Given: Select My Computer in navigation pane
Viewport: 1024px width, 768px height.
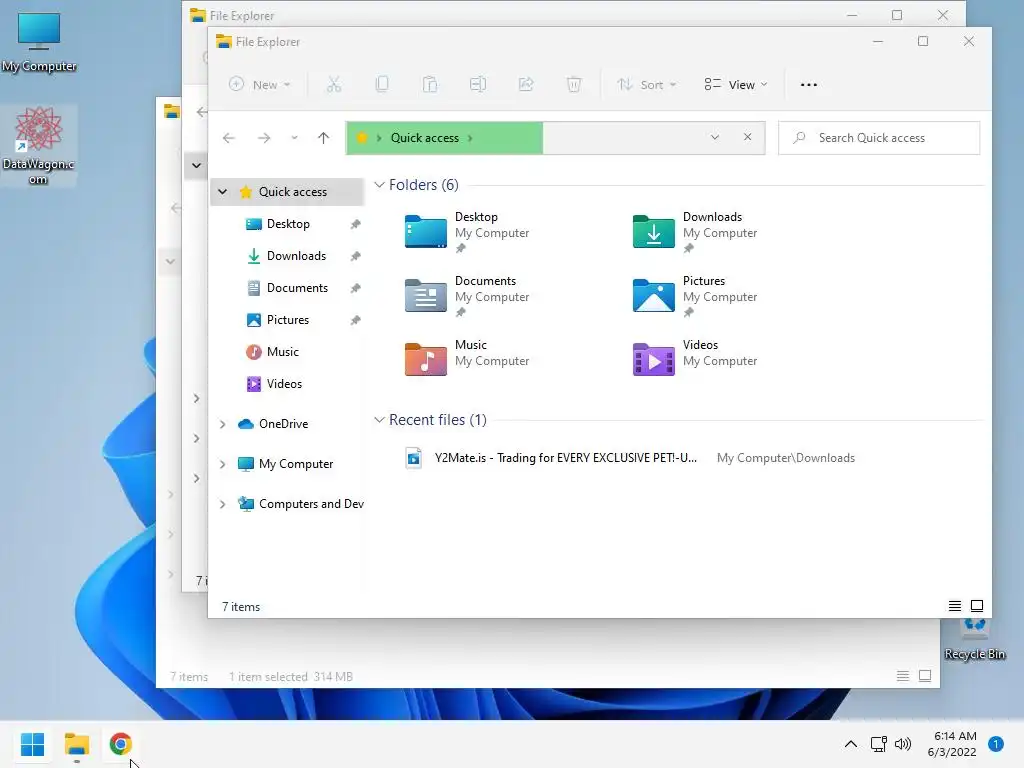Looking at the screenshot, I should 295,464.
